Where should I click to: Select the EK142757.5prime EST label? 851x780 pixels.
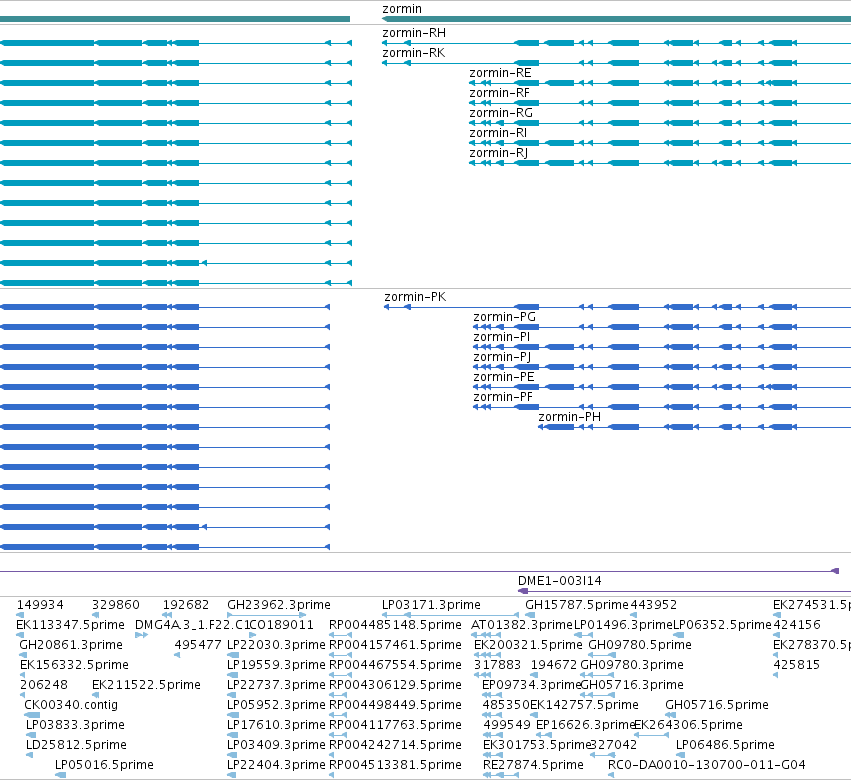(585, 705)
